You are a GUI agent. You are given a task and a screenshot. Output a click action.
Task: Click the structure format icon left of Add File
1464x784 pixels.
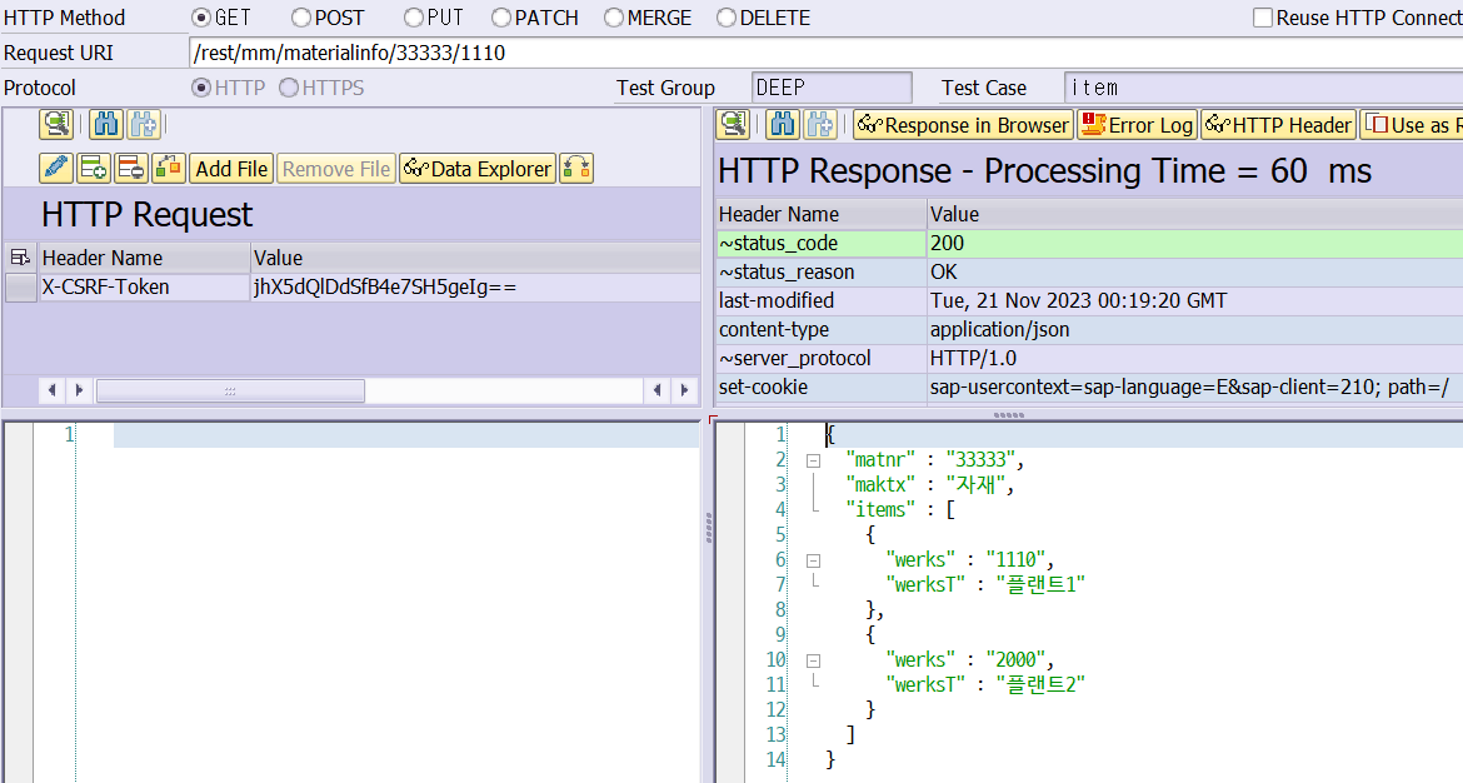[x=168, y=168]
